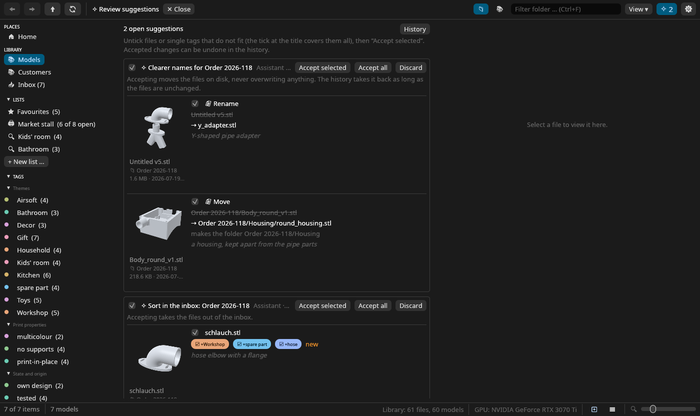Filter by the Household (4) tag
700x416 pixels.
pyautogui.click(x=39, y=250)
